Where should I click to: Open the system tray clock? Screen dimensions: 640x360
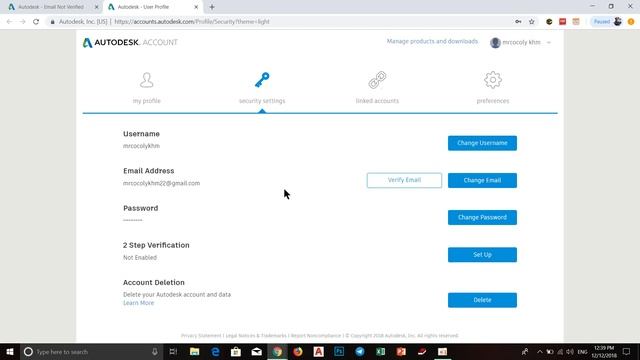[604, 351]
